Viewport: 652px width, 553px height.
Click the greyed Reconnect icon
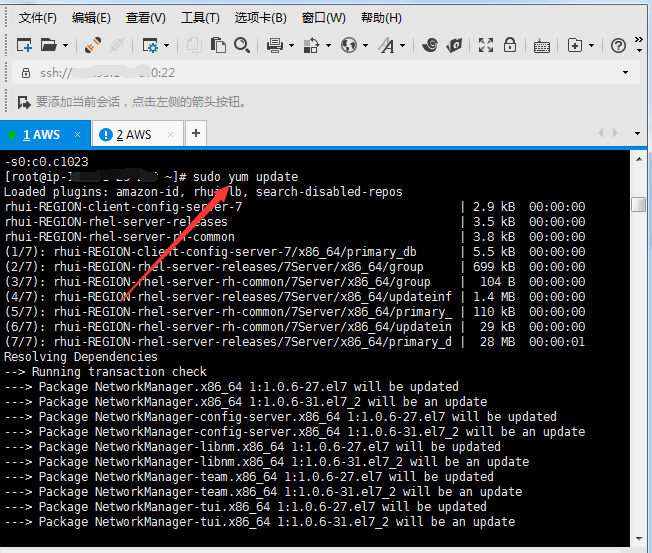[117, 45]
